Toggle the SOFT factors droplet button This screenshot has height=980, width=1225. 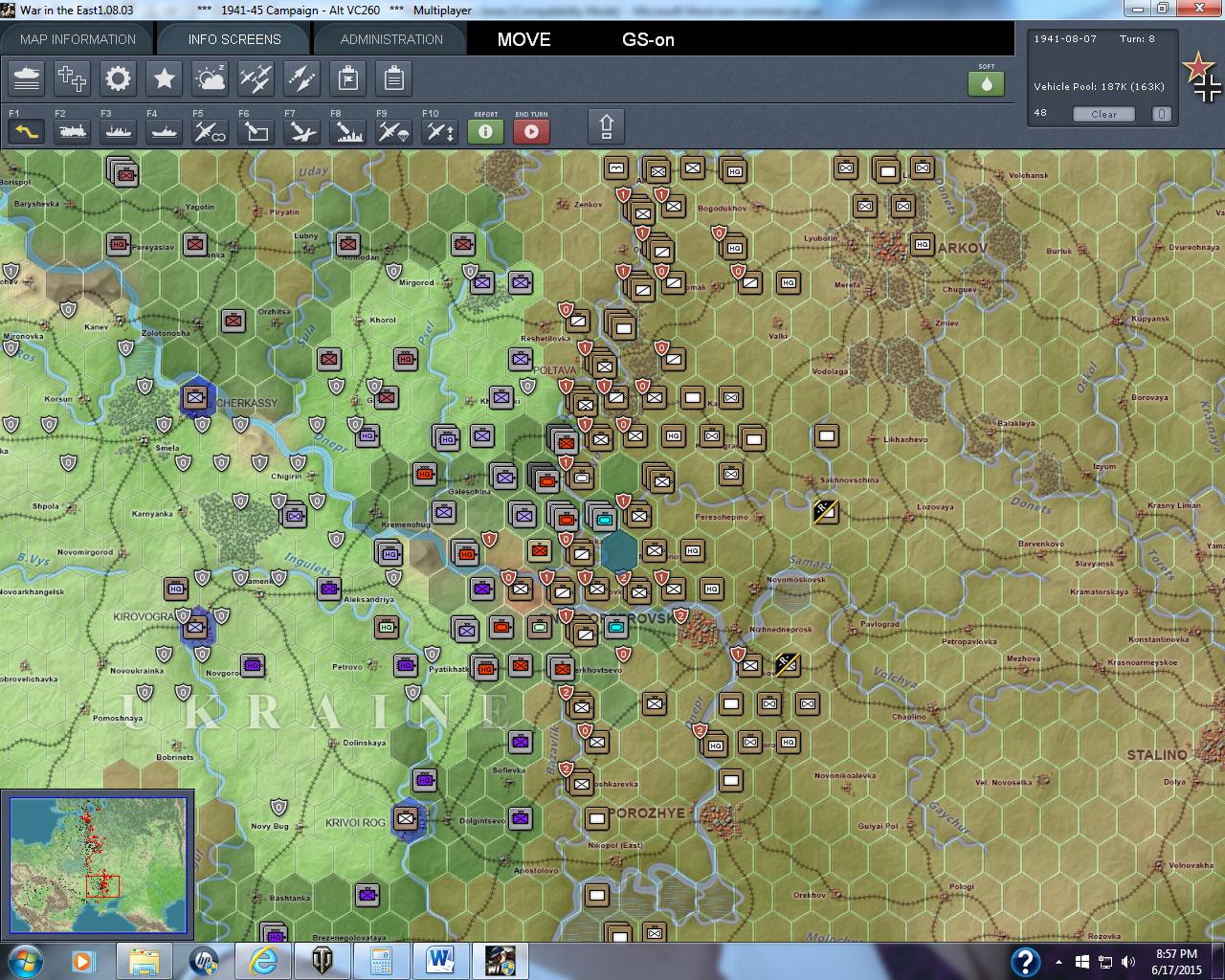click(987, 83)
